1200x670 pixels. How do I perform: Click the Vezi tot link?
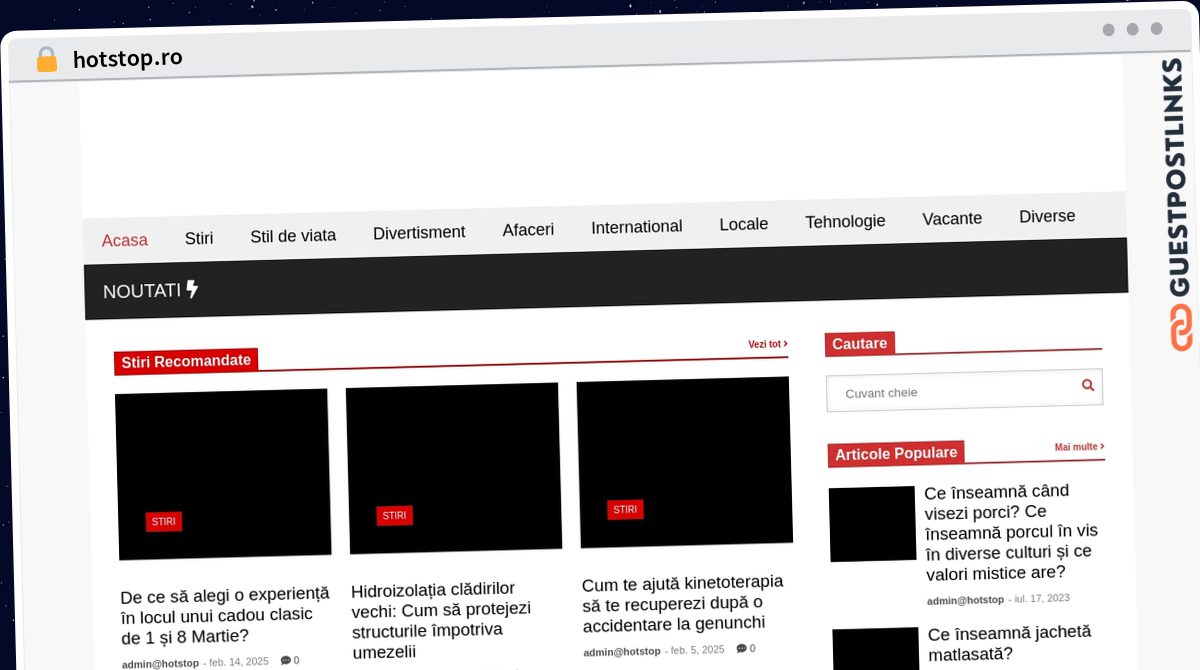(x=768, y=344)
